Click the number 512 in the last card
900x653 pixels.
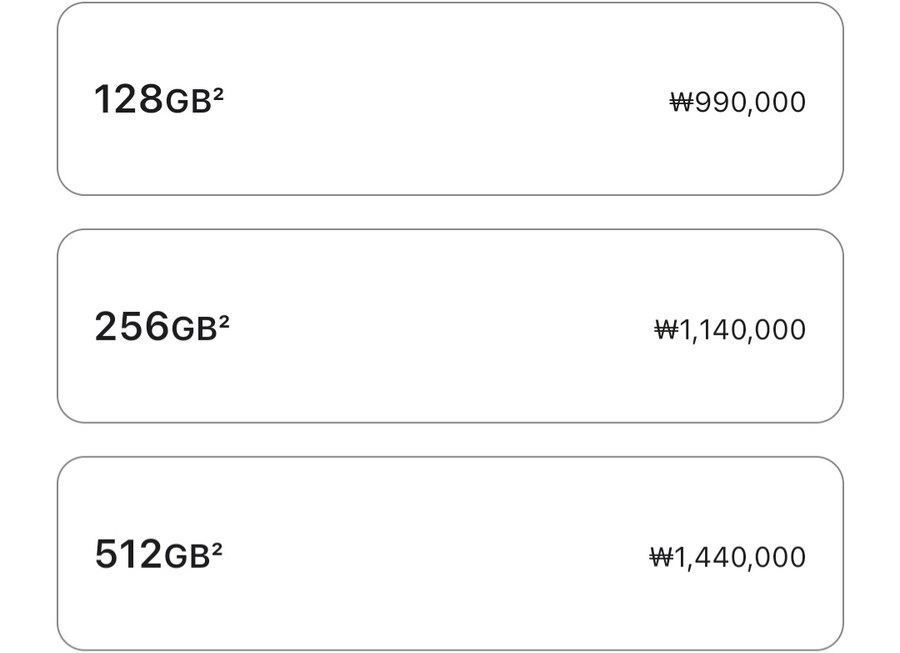tap(128, 554)
